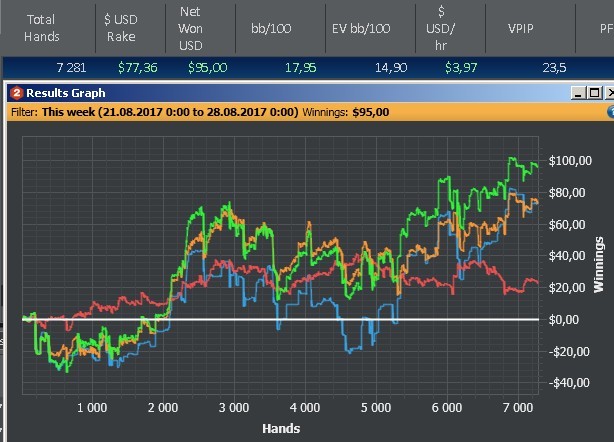Viewport: 614px width, 442px height.
Task: Click the $0,00 y-axis tick label
Action: click(x=564, y=320)
